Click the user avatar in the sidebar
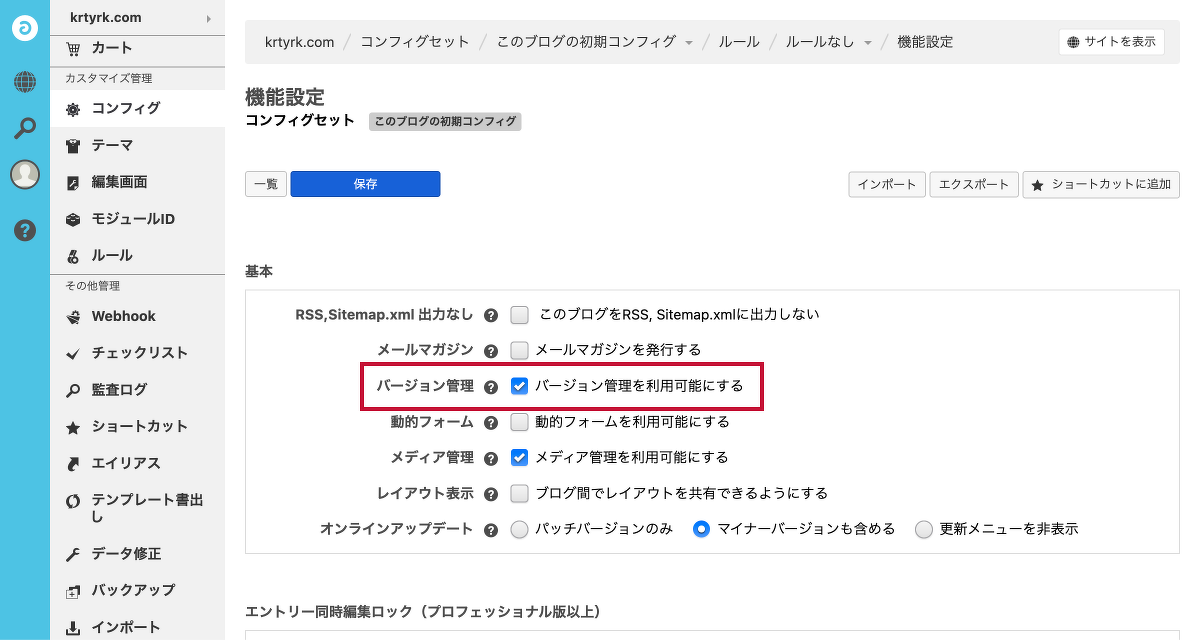 coord(24,175)
